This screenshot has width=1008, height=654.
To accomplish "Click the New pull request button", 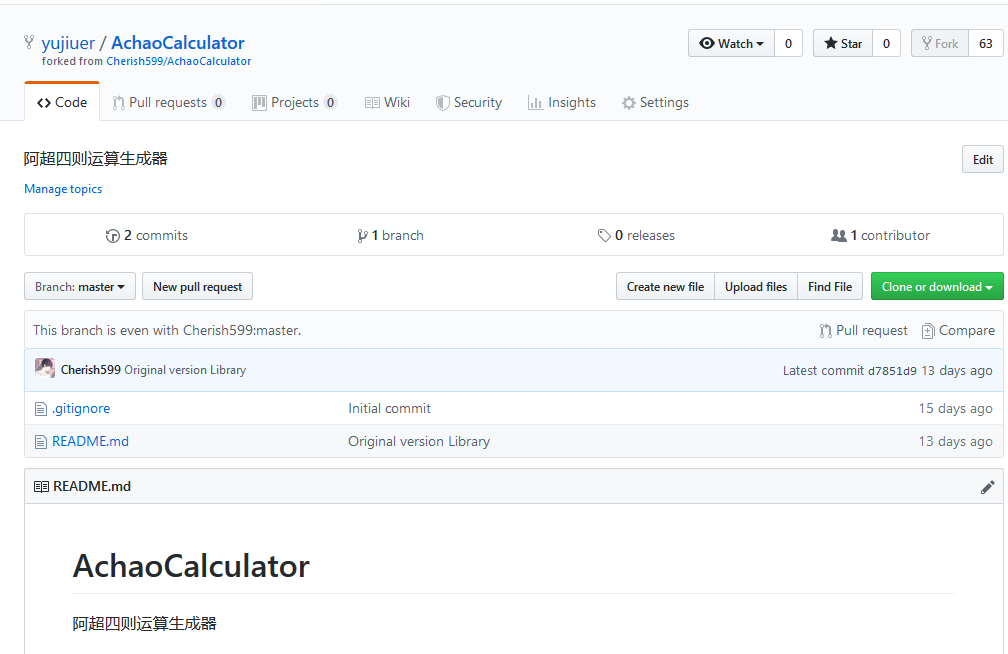I will tap(197, 286).
